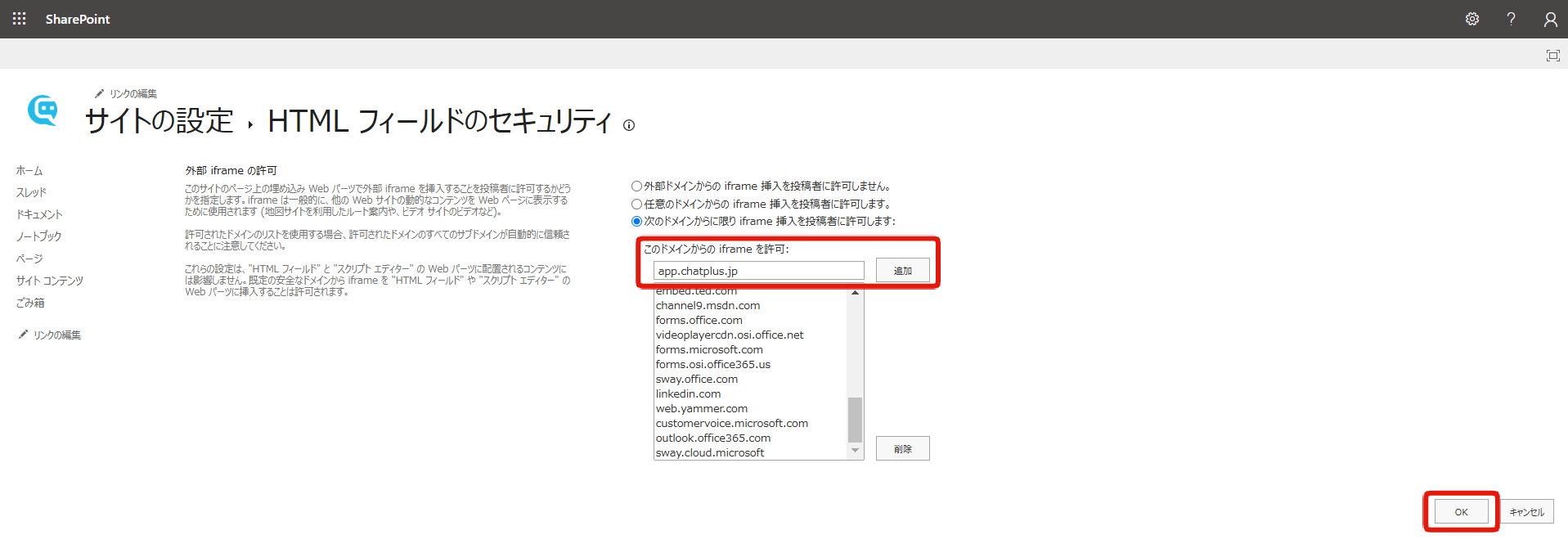
Task: Click the pencil icon in left navigation
Action: 23,335
